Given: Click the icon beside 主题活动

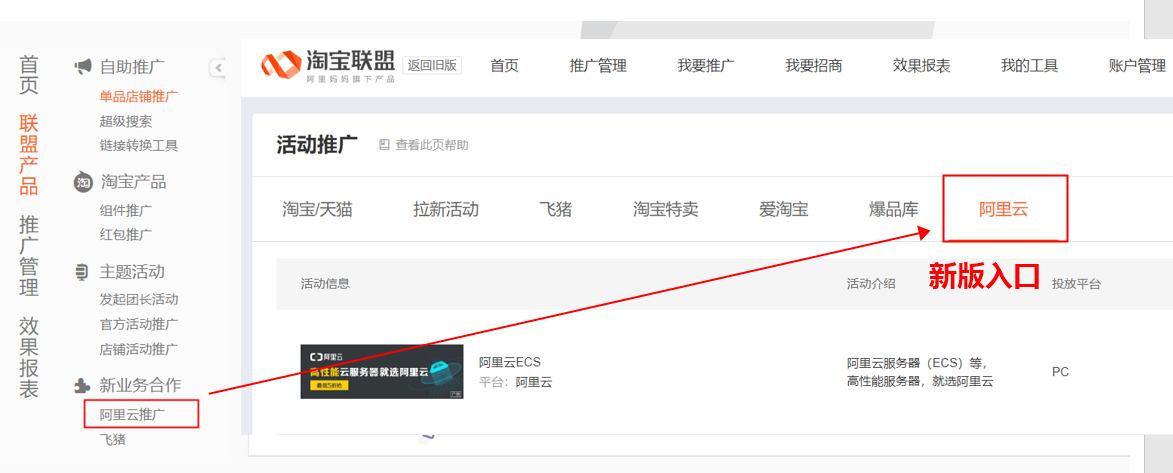Looking at the screenshot, I should [83, 272].
